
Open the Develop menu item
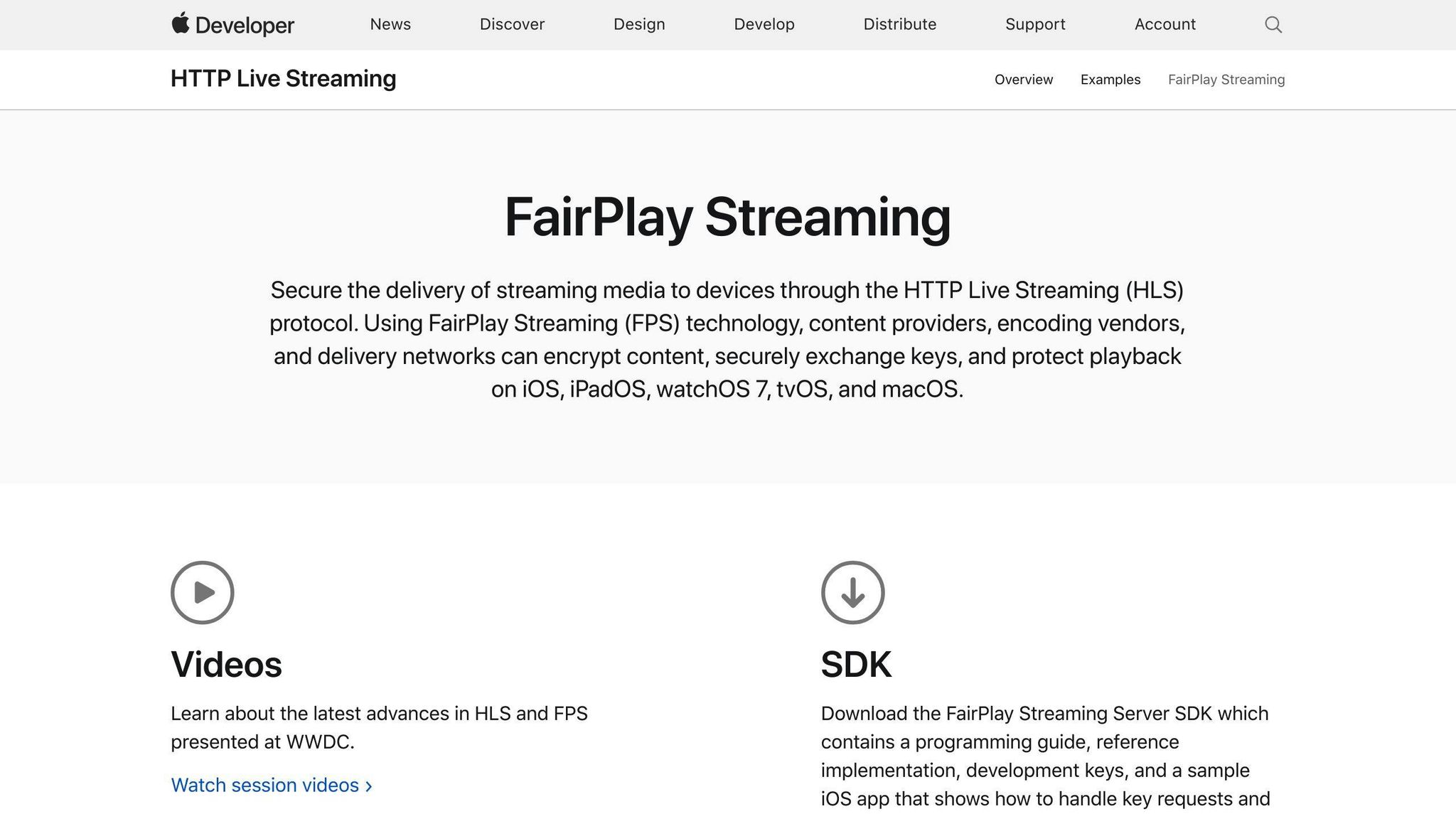764,24
